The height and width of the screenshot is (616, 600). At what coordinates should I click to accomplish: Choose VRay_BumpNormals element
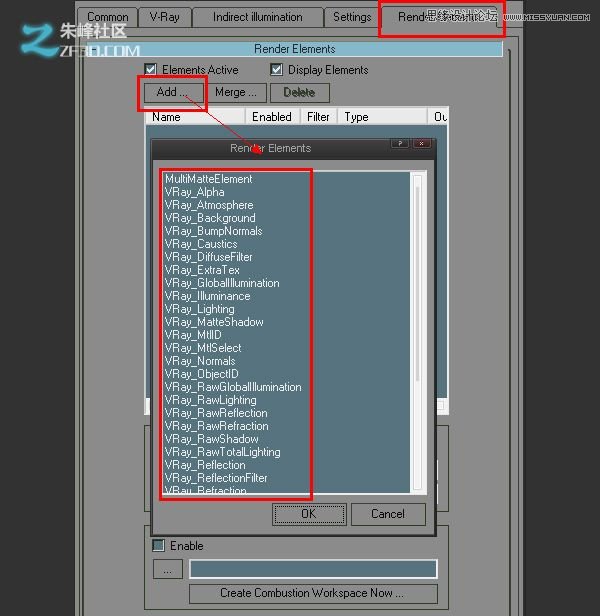pyautogui.click(x=213, y=231)
